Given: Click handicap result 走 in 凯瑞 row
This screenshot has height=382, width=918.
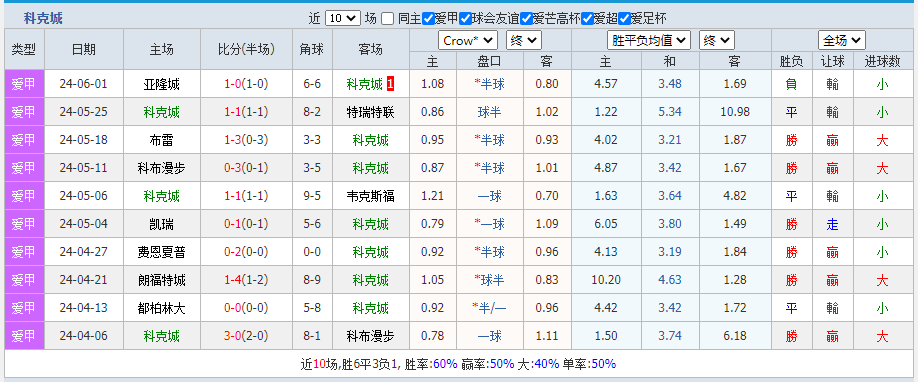Looking at the screenshot, I should click(x=833, y=224).
